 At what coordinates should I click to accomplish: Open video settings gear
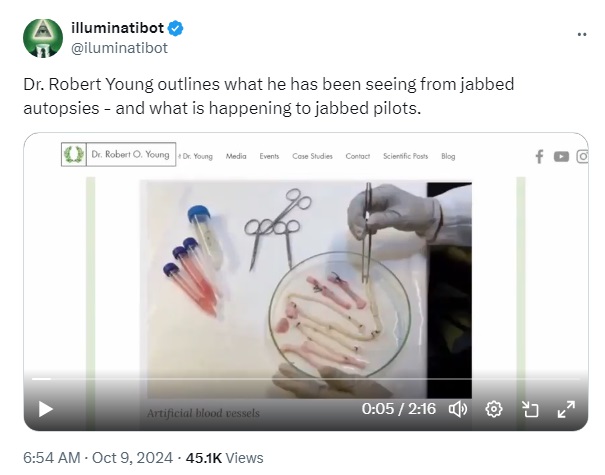(x=493, y=409)
